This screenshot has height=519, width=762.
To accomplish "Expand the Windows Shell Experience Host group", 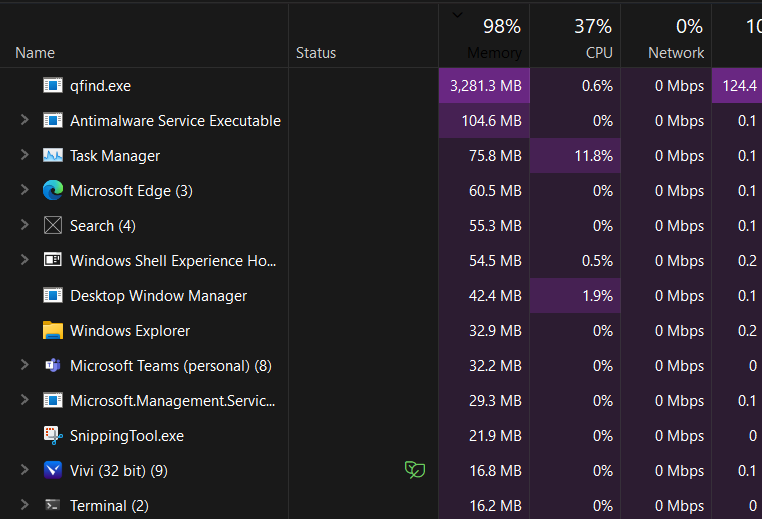I will (24, 260).
